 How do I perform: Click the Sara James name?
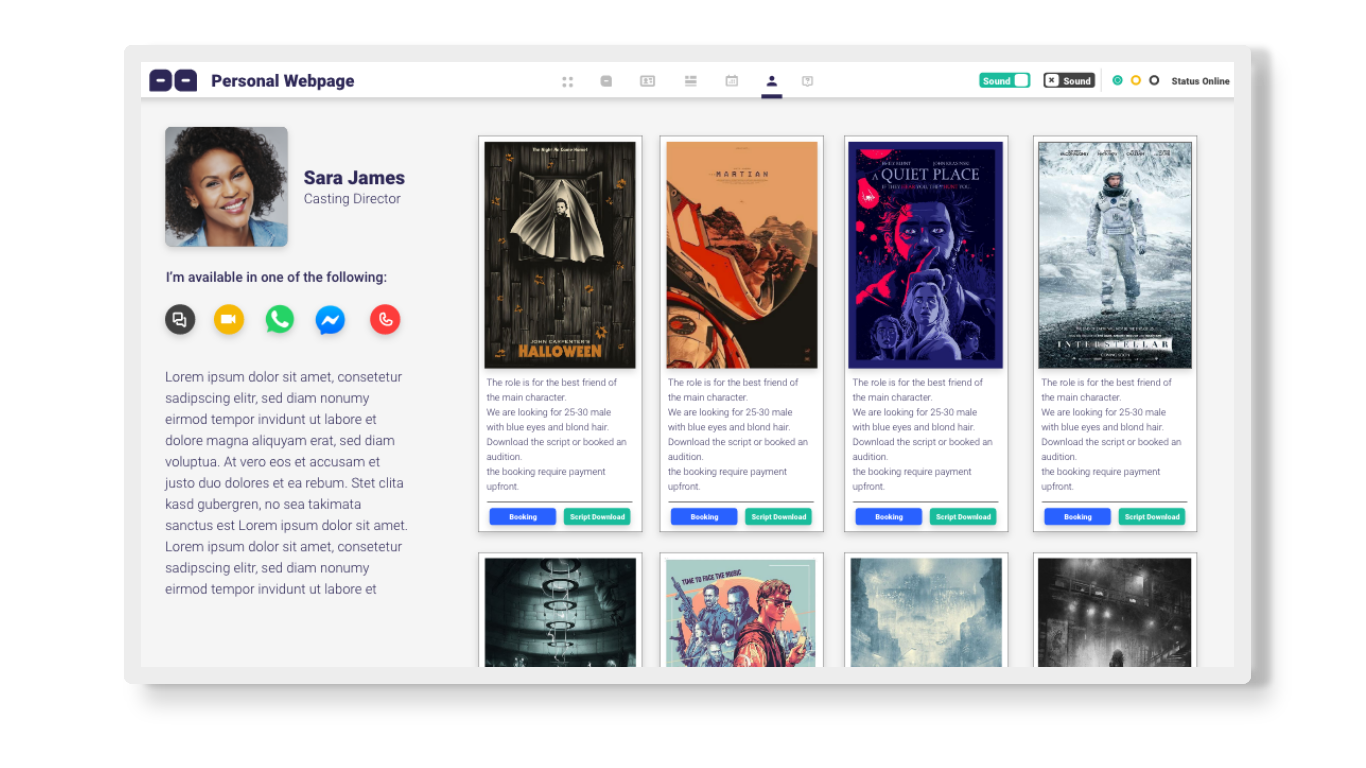point(354,178)
